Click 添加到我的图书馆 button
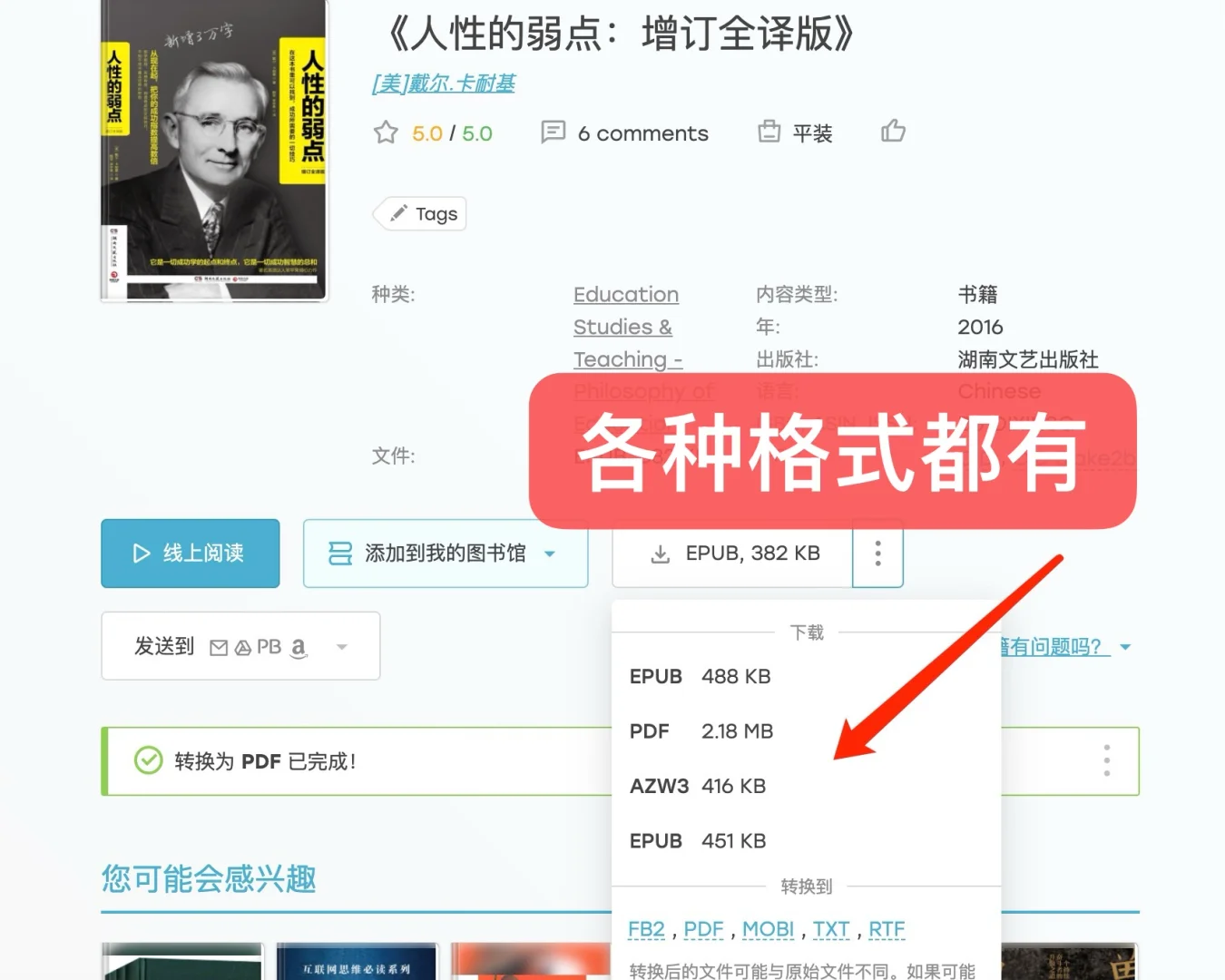The width and height of the screenshot is (1225, 980). [446, 554]
